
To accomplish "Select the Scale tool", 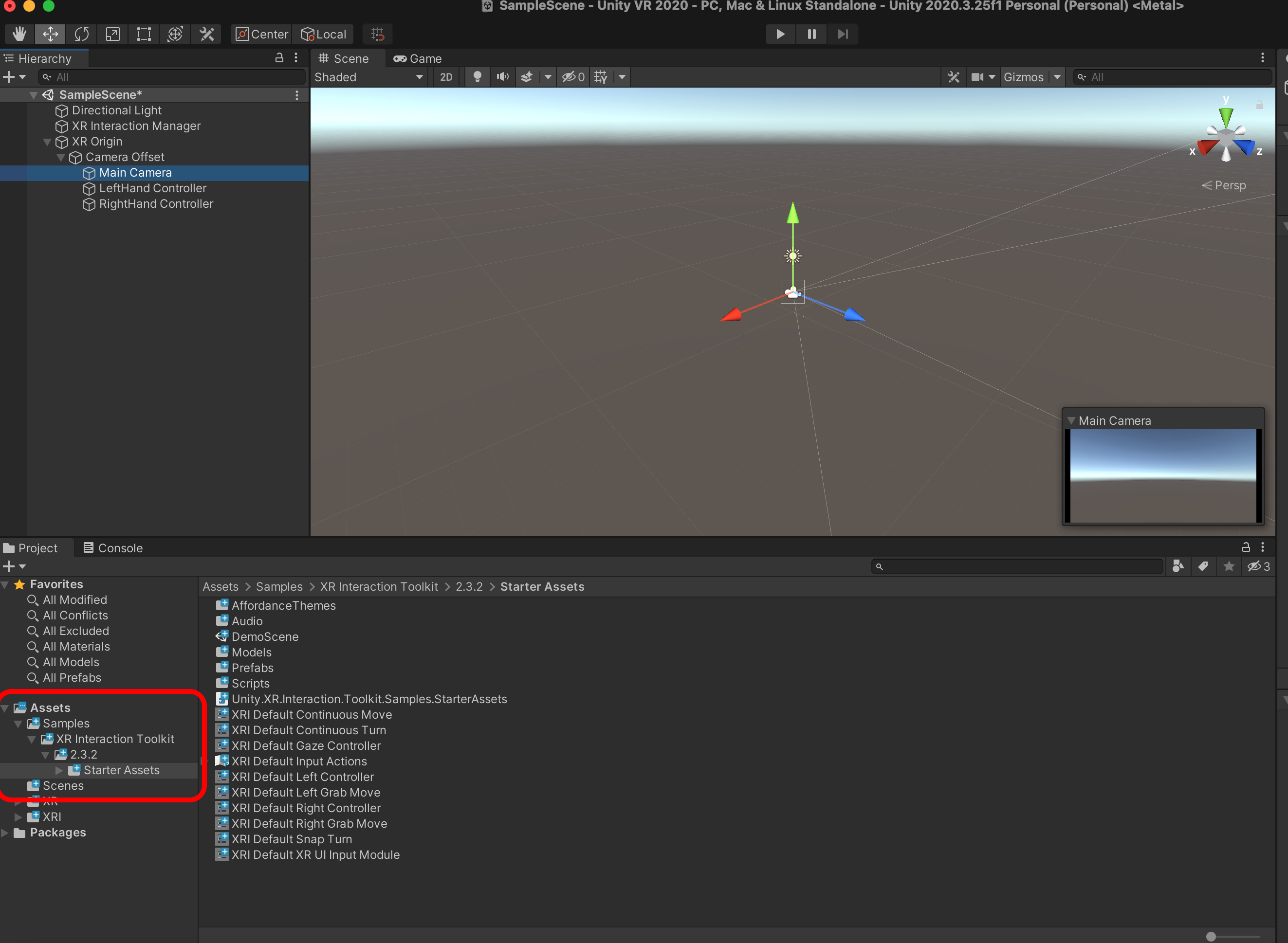I will [x=112, y=34].
